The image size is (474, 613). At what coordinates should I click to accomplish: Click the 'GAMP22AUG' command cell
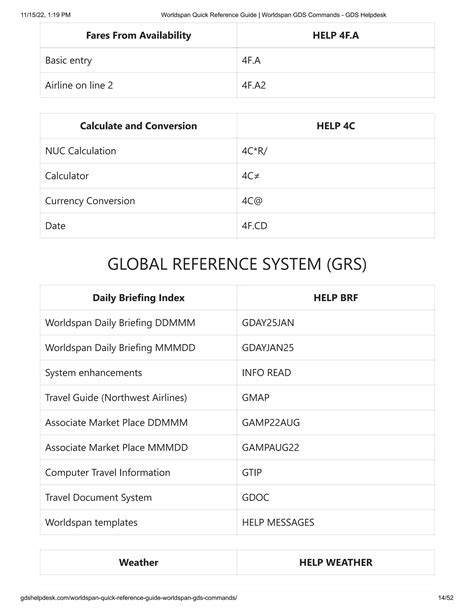point(336,423)
